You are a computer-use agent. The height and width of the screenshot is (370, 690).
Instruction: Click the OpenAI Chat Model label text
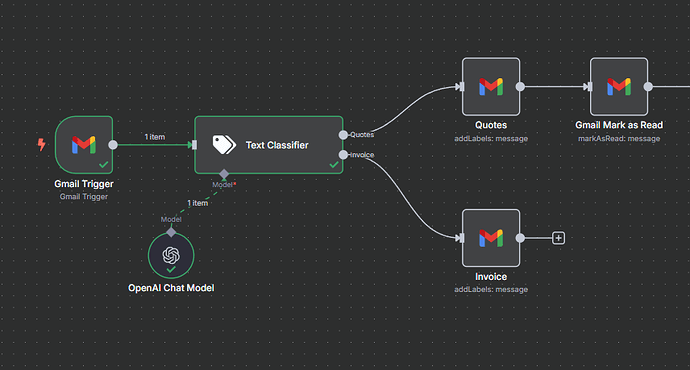[x=171, y=288]
